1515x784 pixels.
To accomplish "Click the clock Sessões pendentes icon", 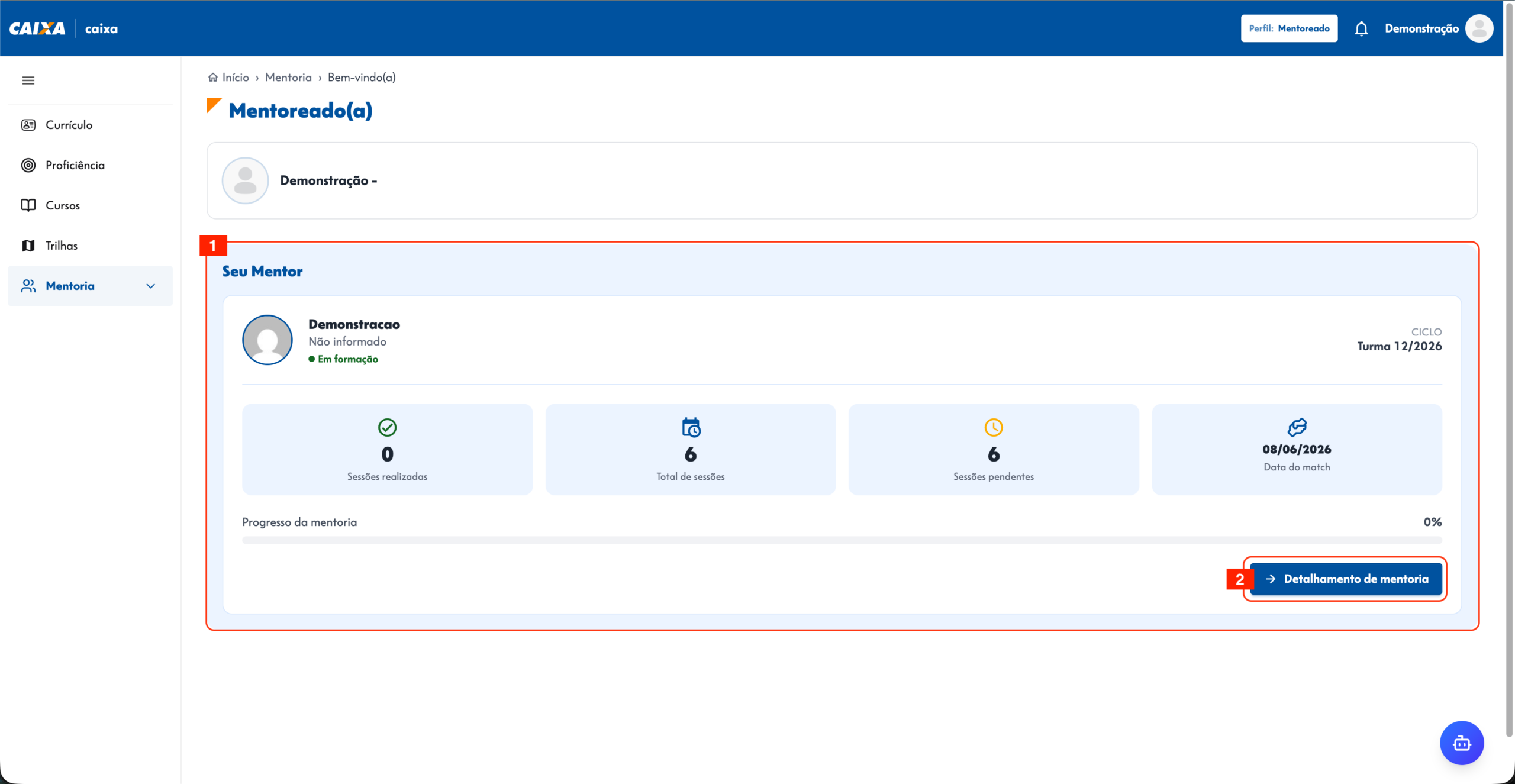I will pos(994,427).
